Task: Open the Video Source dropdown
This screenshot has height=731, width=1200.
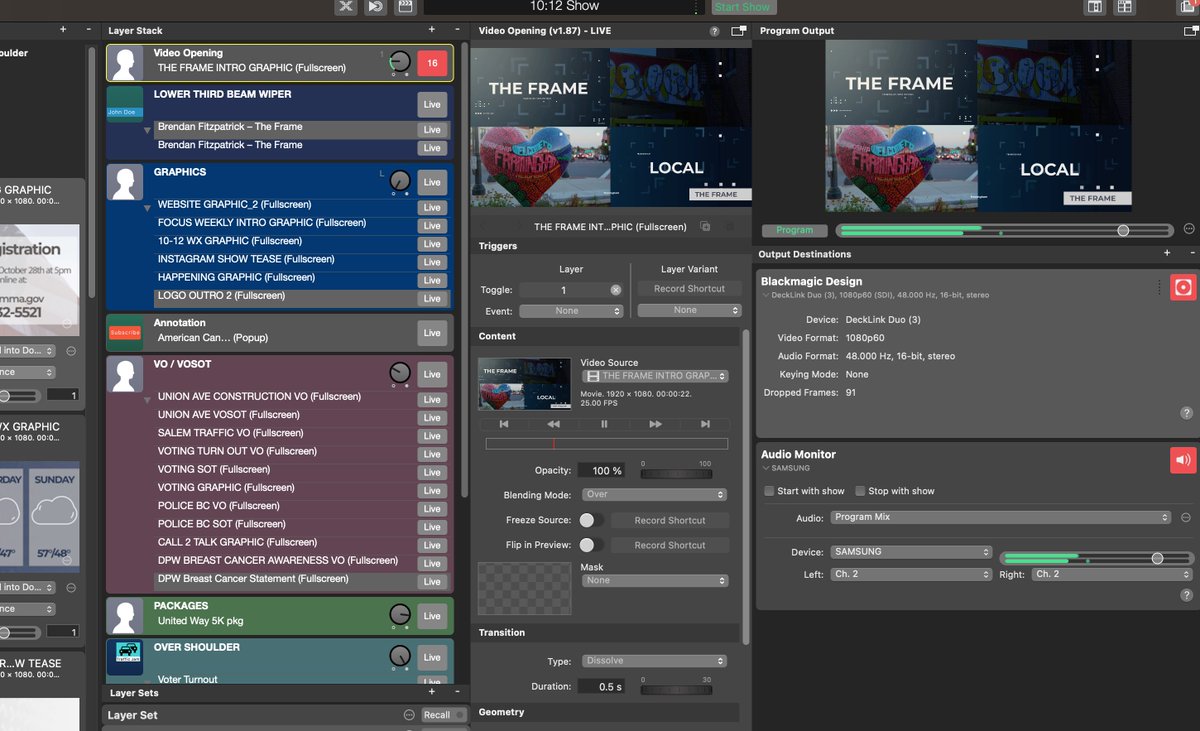Action: coord(655,376)
